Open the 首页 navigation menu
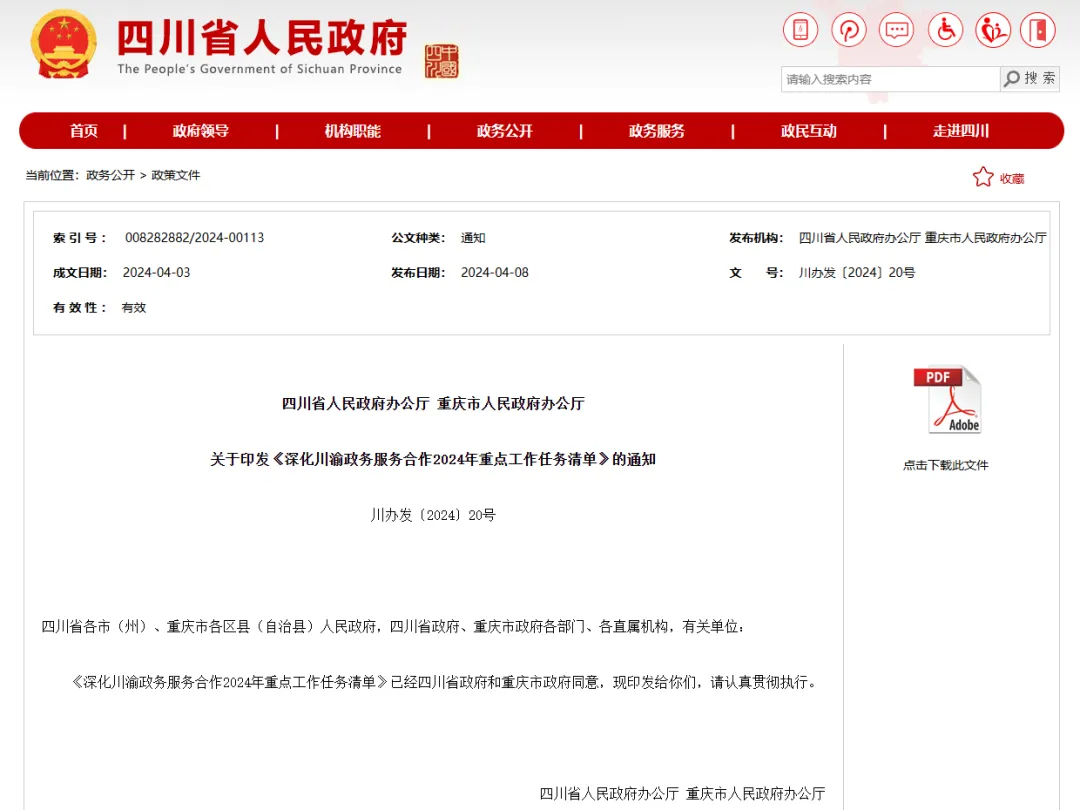 84,131
